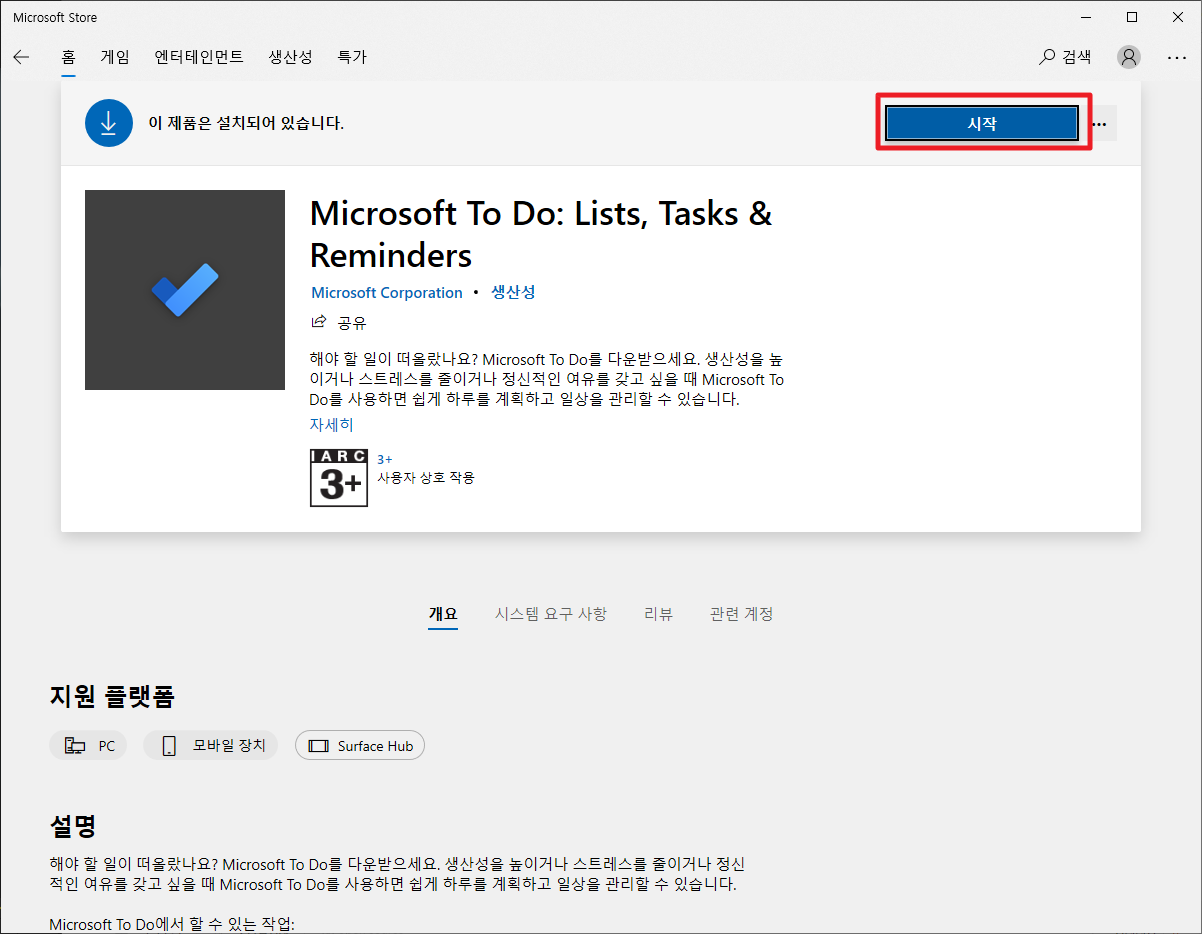This screenshot has height=934, width=1202.
Task: Click the 지원 플랫폼 heading
Action: 112,697
